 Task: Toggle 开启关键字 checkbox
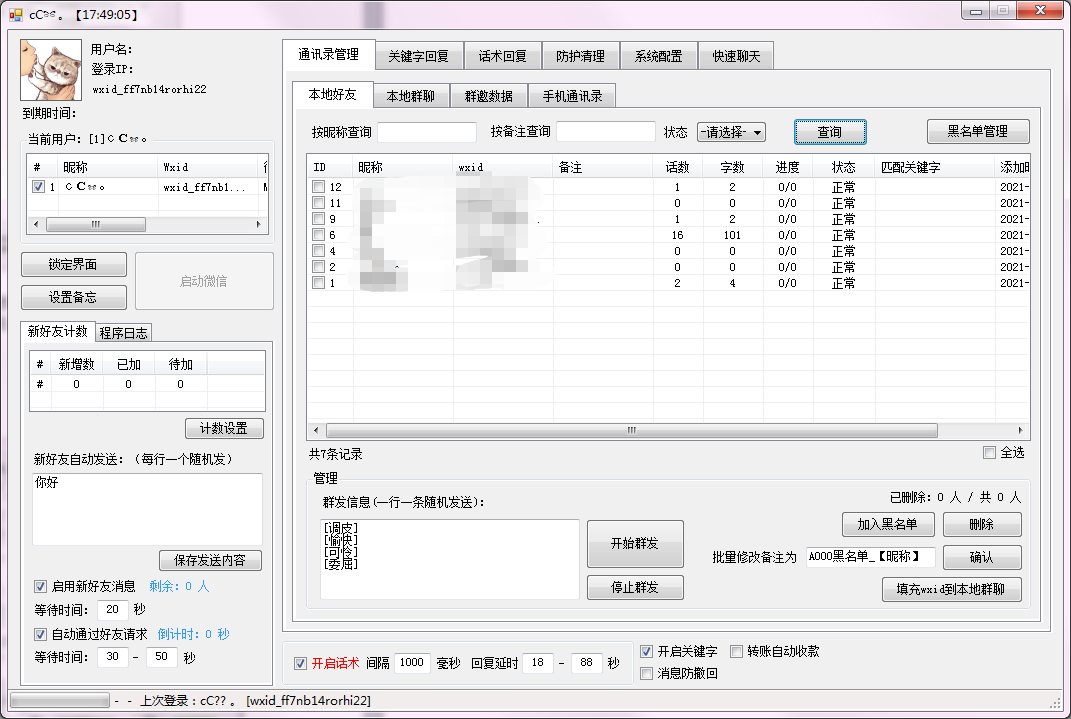(646, 651)
